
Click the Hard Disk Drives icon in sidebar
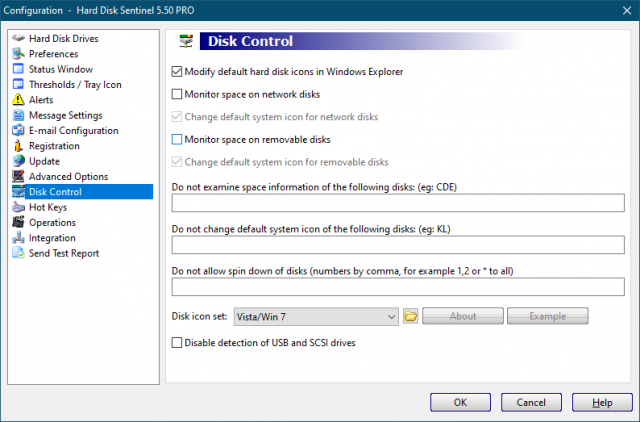18,39
